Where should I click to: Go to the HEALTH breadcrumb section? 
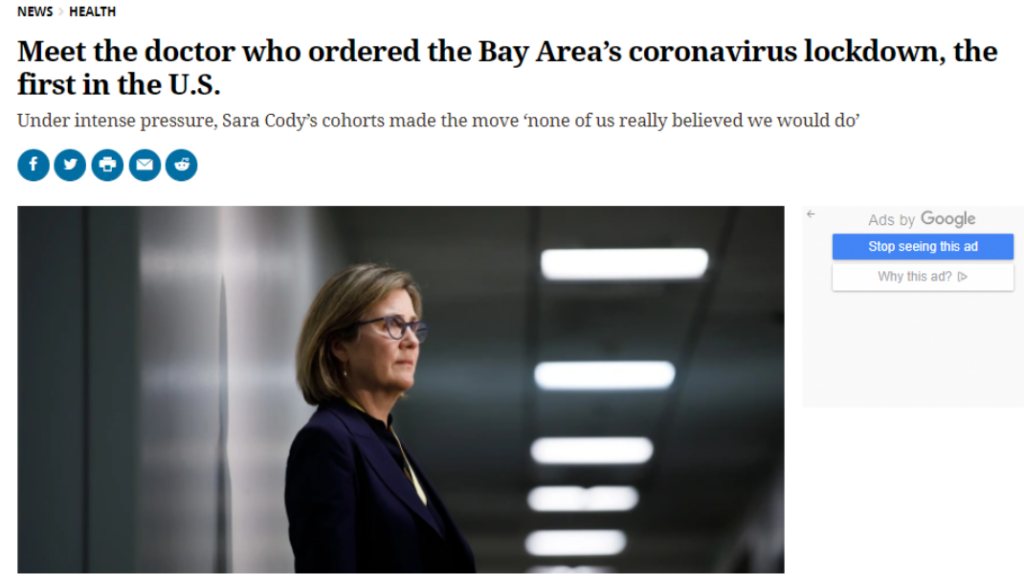point(92,12)
